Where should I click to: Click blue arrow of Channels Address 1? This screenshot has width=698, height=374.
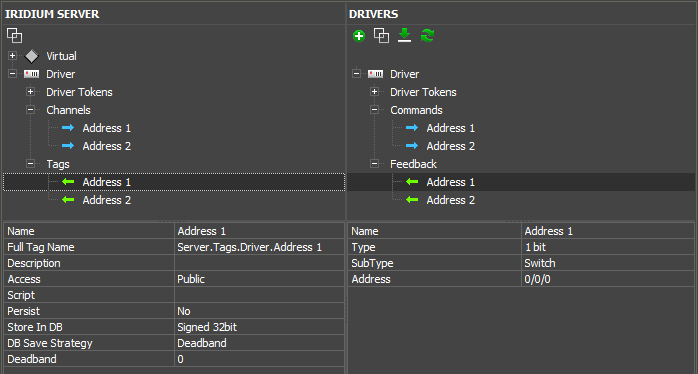point(68,128)
